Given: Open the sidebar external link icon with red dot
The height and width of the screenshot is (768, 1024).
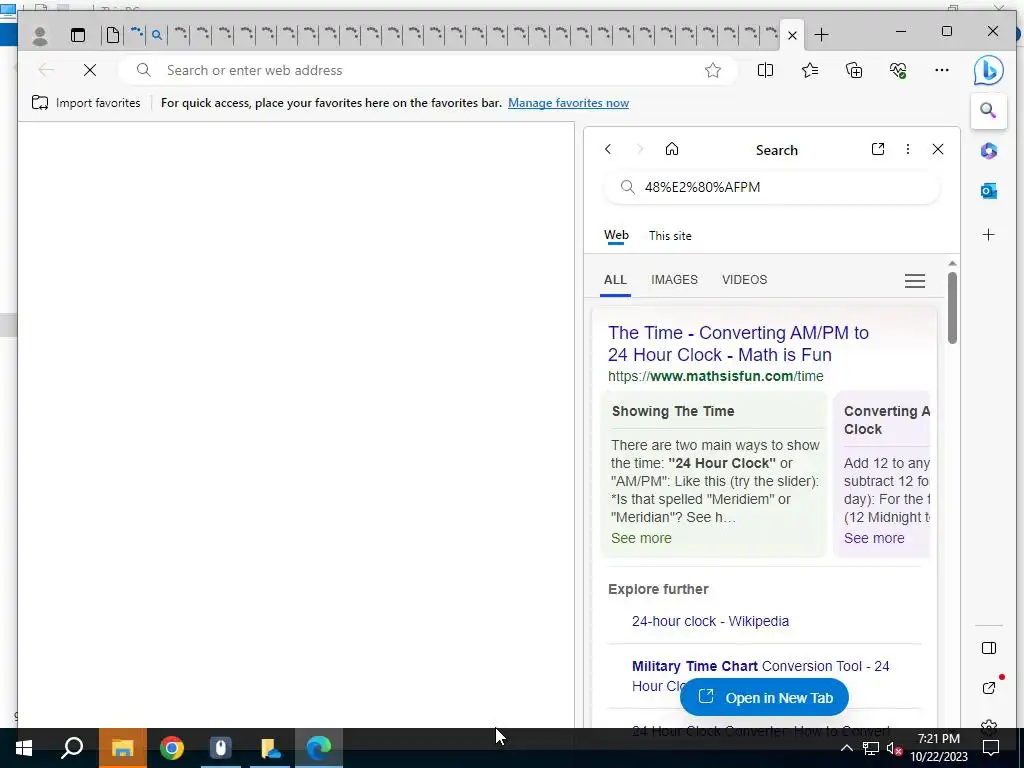Looking at the screenshot, I should pyautogui.click(x=989, y=687).
